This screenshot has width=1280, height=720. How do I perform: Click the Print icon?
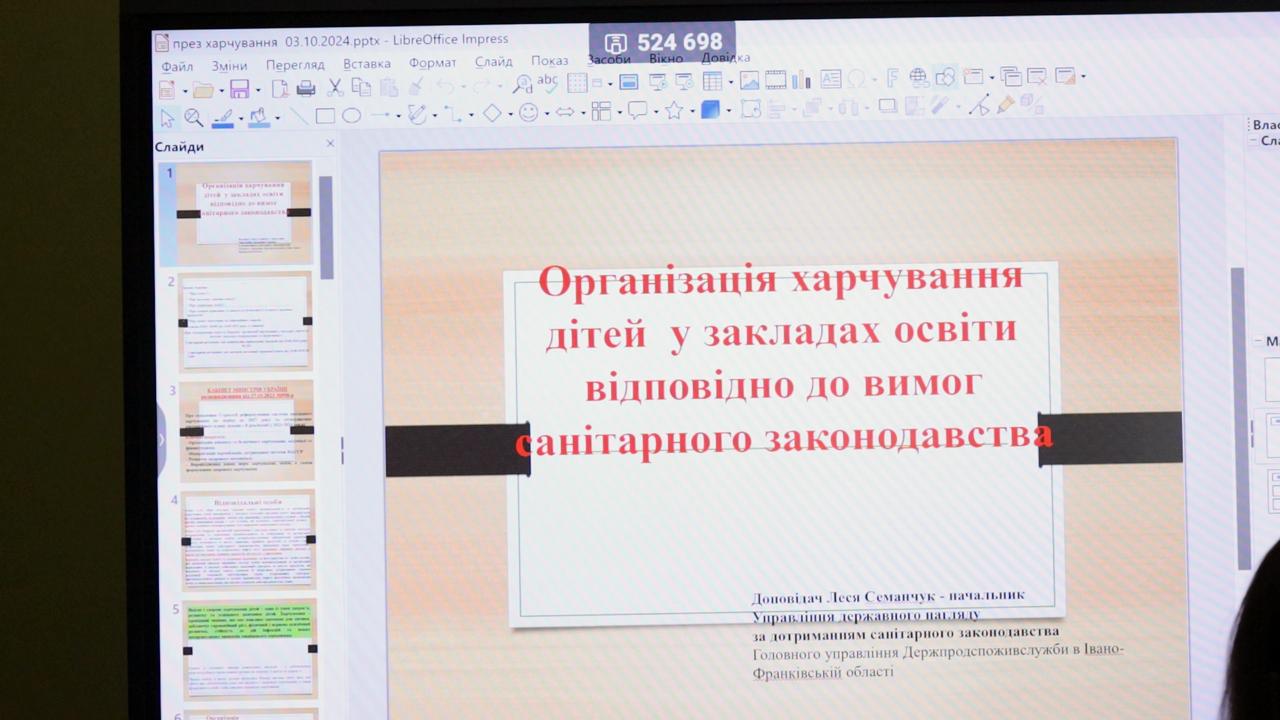click(x=306, y=88)
